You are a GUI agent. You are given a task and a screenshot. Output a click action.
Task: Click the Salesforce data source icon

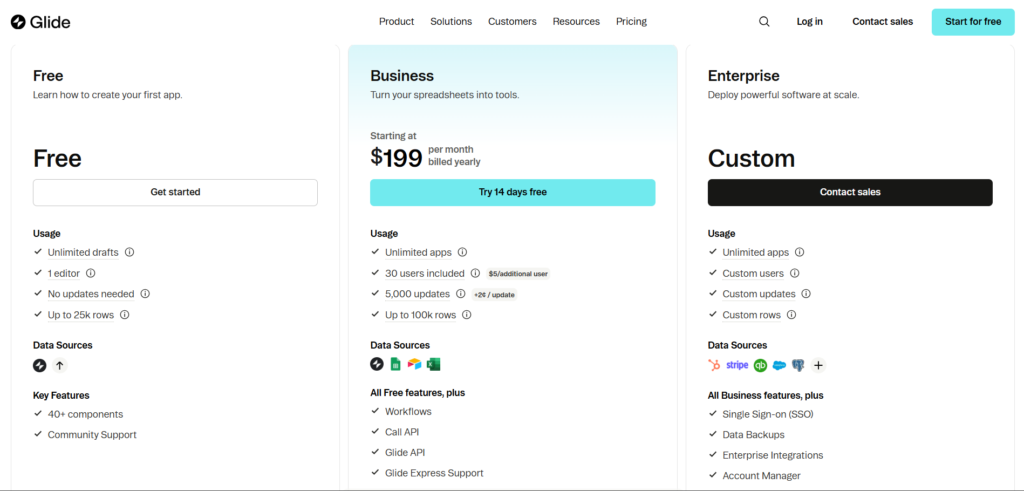(779, 366)
